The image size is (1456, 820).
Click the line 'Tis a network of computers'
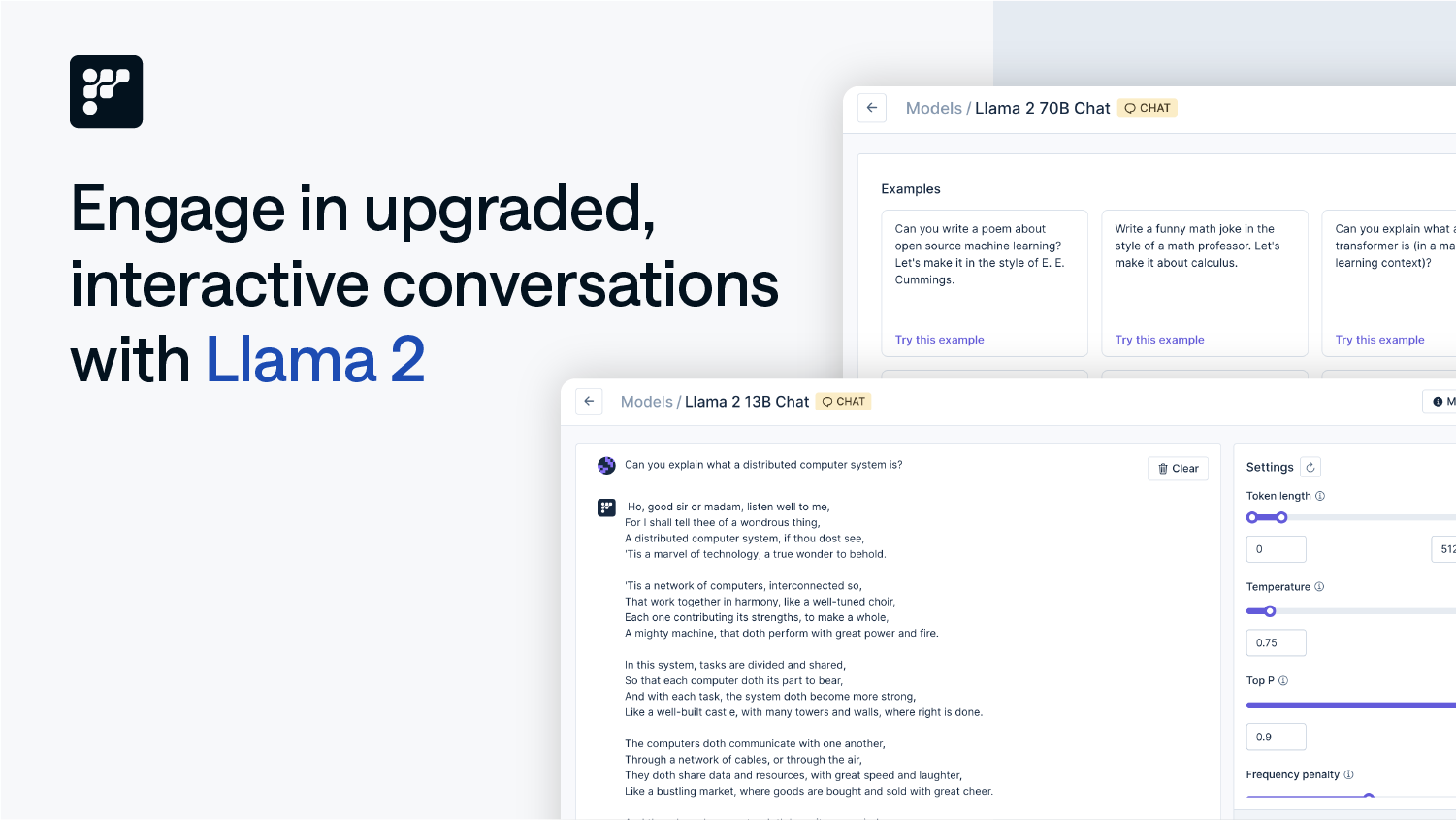pos(743,586)
